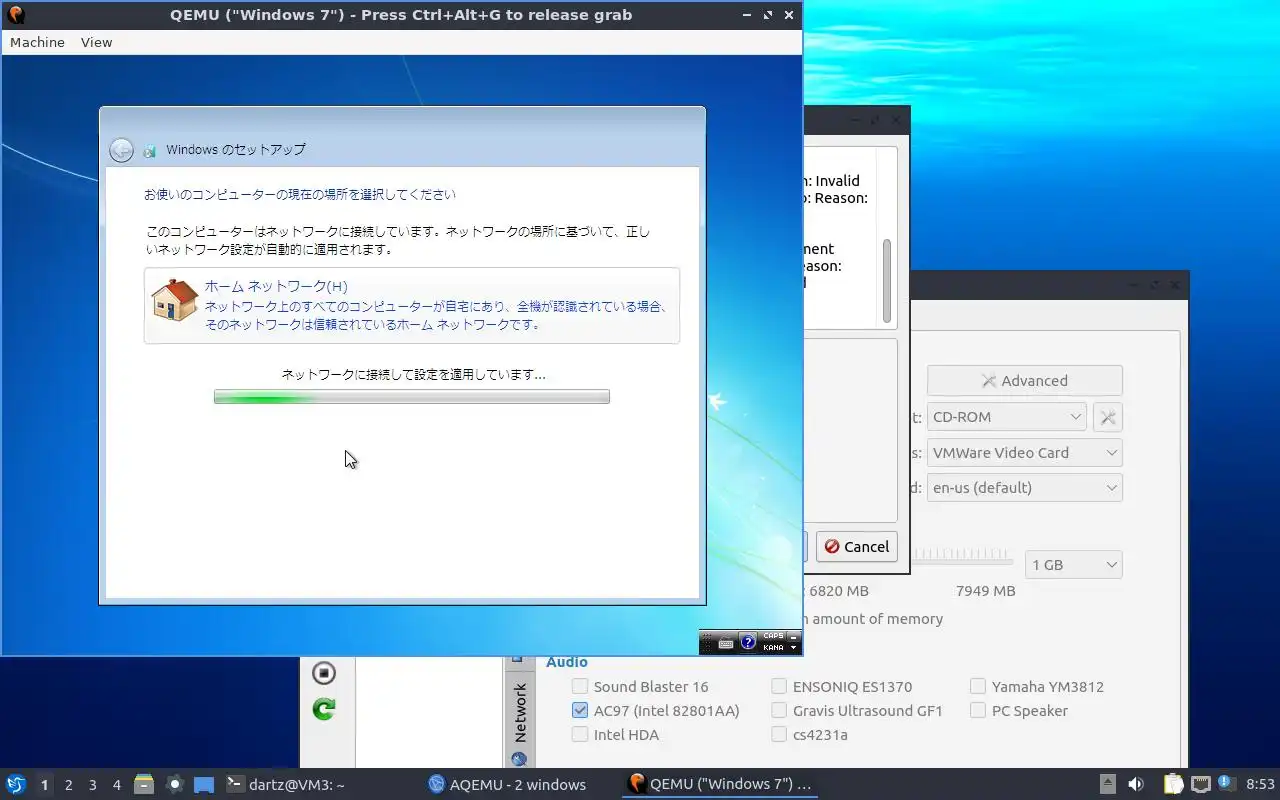Open the start menu bird icon
The width and height of the screenshot is (1280, 800).
pos(15,784)
